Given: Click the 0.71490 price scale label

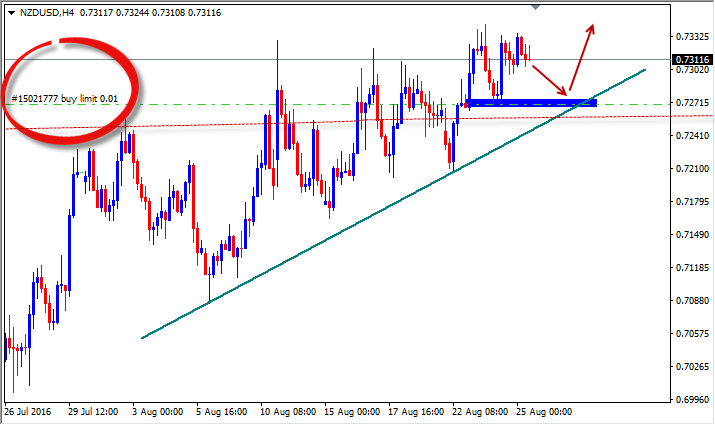Looking at the screenshot, I should pyautogui.click(x=692, y=234).
